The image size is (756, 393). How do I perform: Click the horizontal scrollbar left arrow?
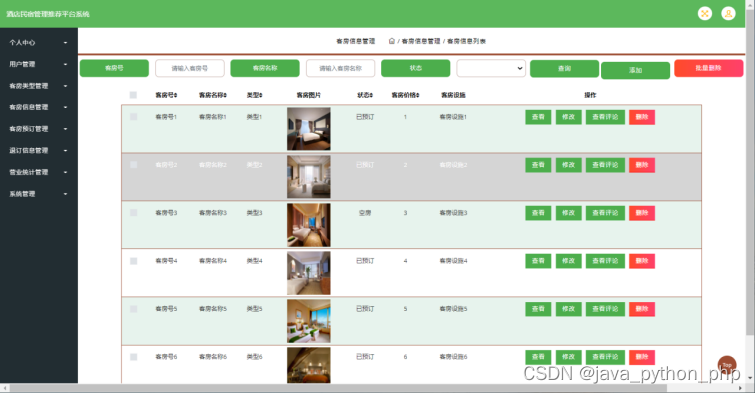pos(4,388)
